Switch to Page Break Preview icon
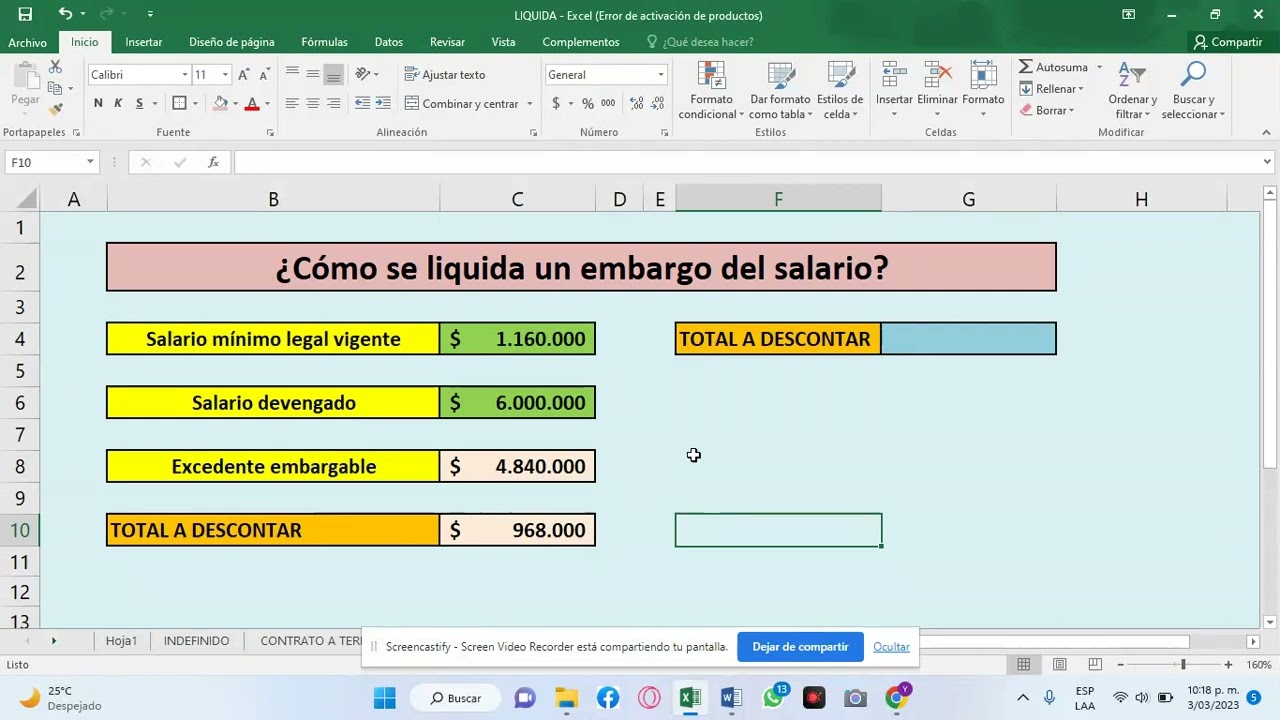The width and height of the screenshot is (1280, 720). pos(1095,665)
